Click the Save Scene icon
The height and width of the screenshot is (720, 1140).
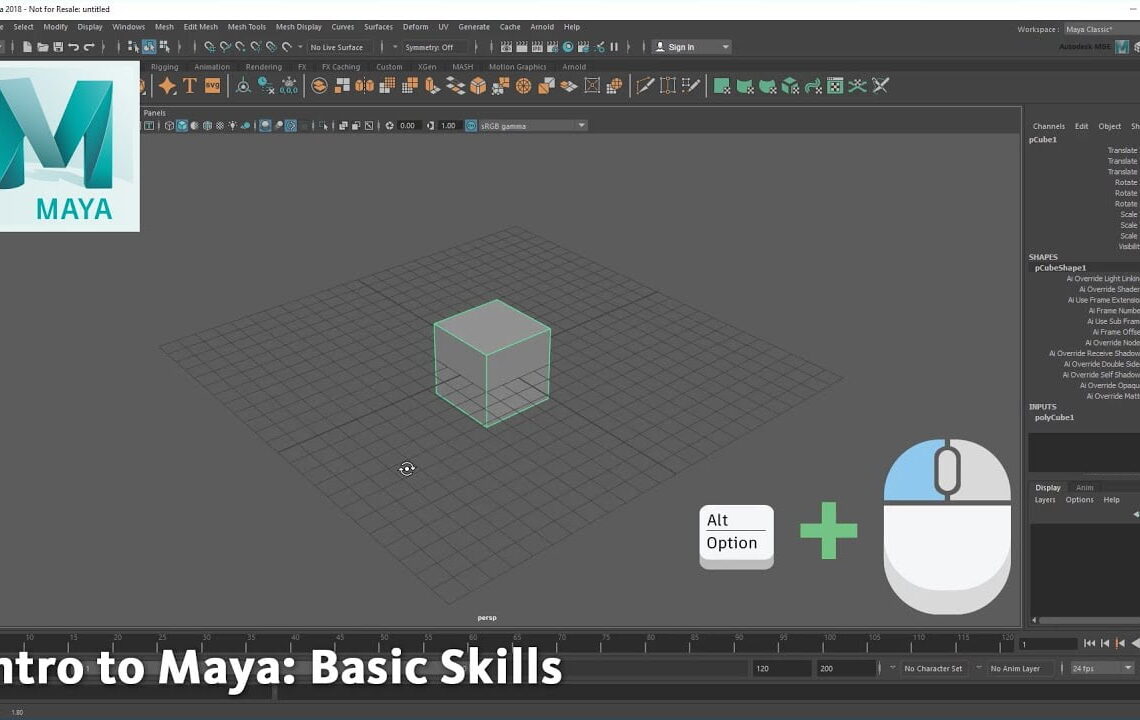pos(58,45)
